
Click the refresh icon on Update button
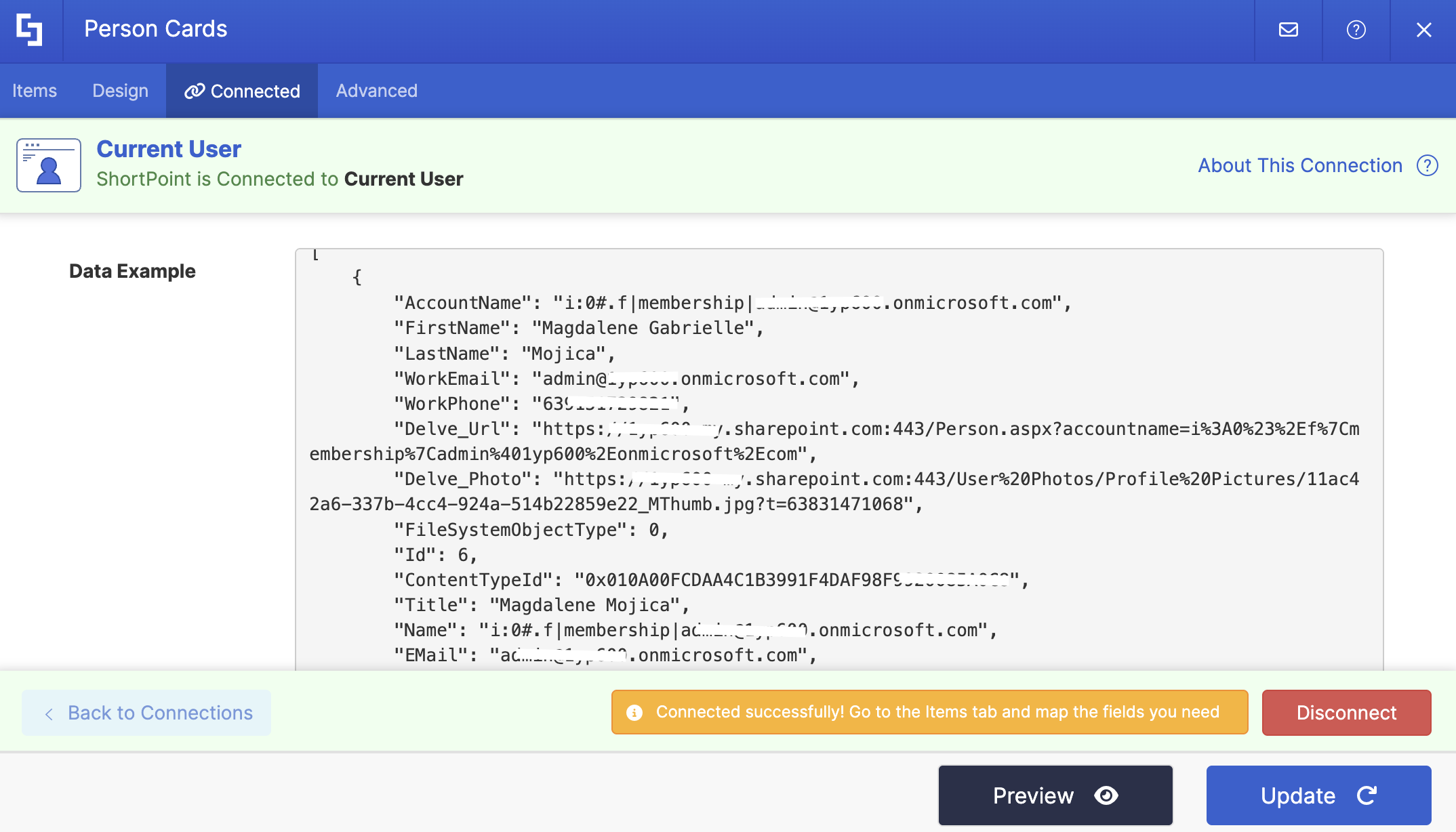(x=1367, y=795)
